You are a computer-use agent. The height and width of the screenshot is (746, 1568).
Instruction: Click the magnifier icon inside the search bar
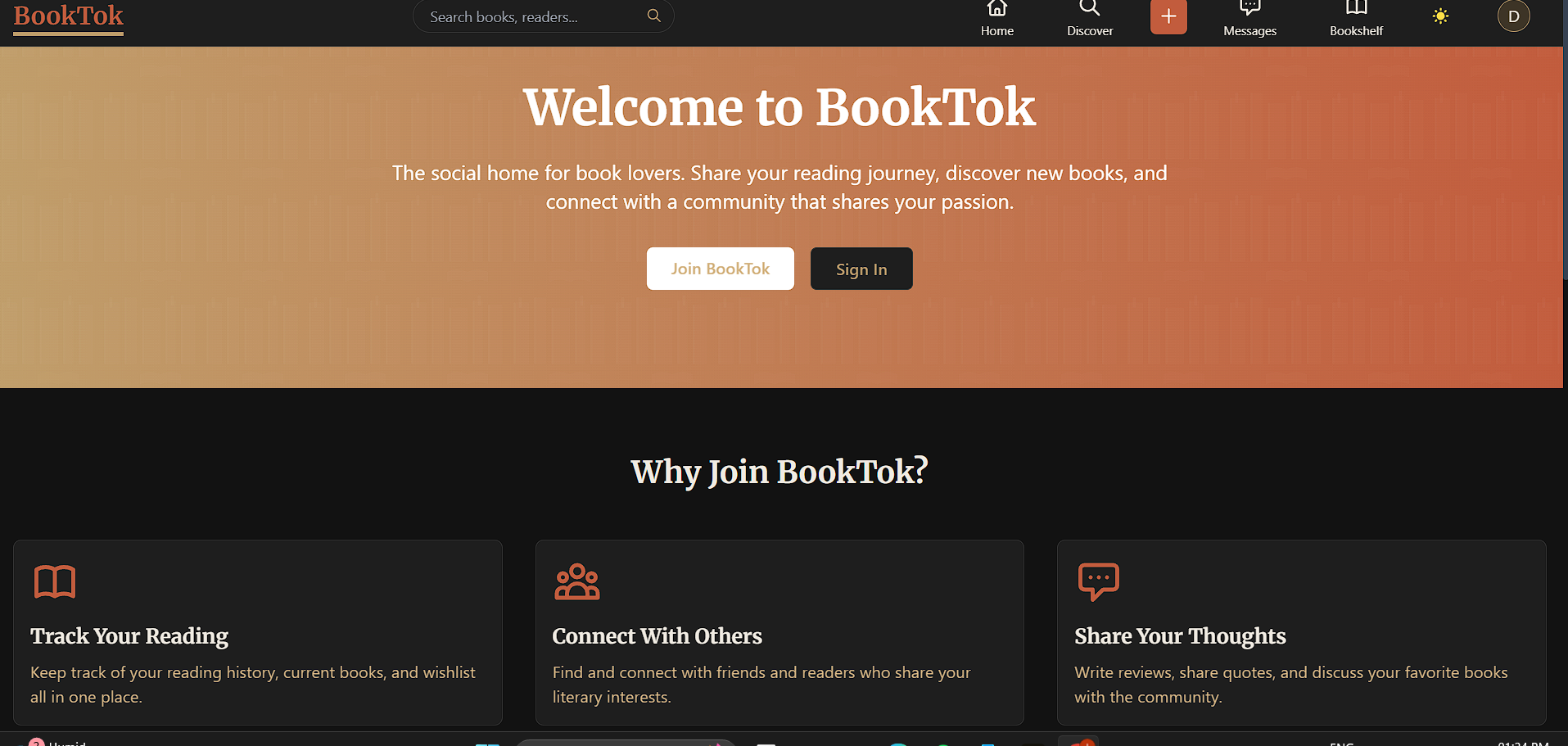pyautogui.click(x=653, y=16)
